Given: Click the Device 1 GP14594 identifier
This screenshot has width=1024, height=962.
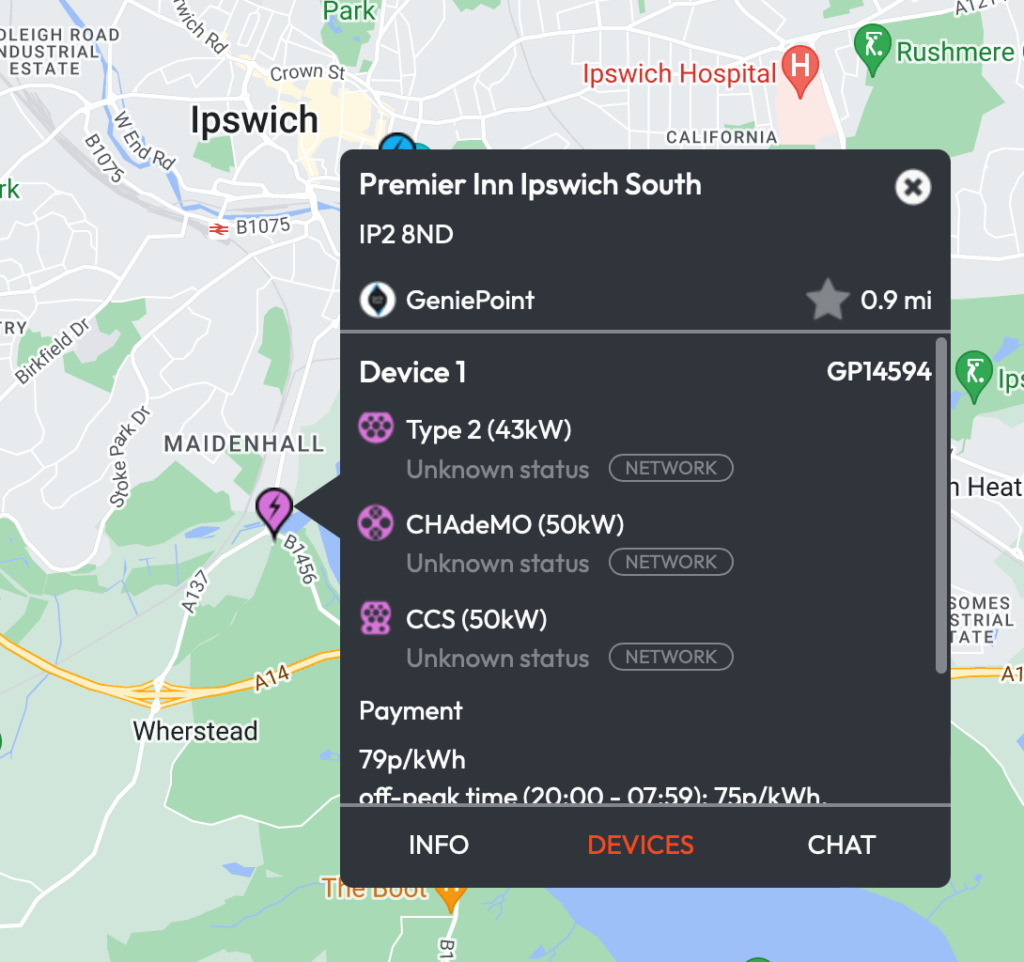Looking at the screenshot, I should (878, 372).
